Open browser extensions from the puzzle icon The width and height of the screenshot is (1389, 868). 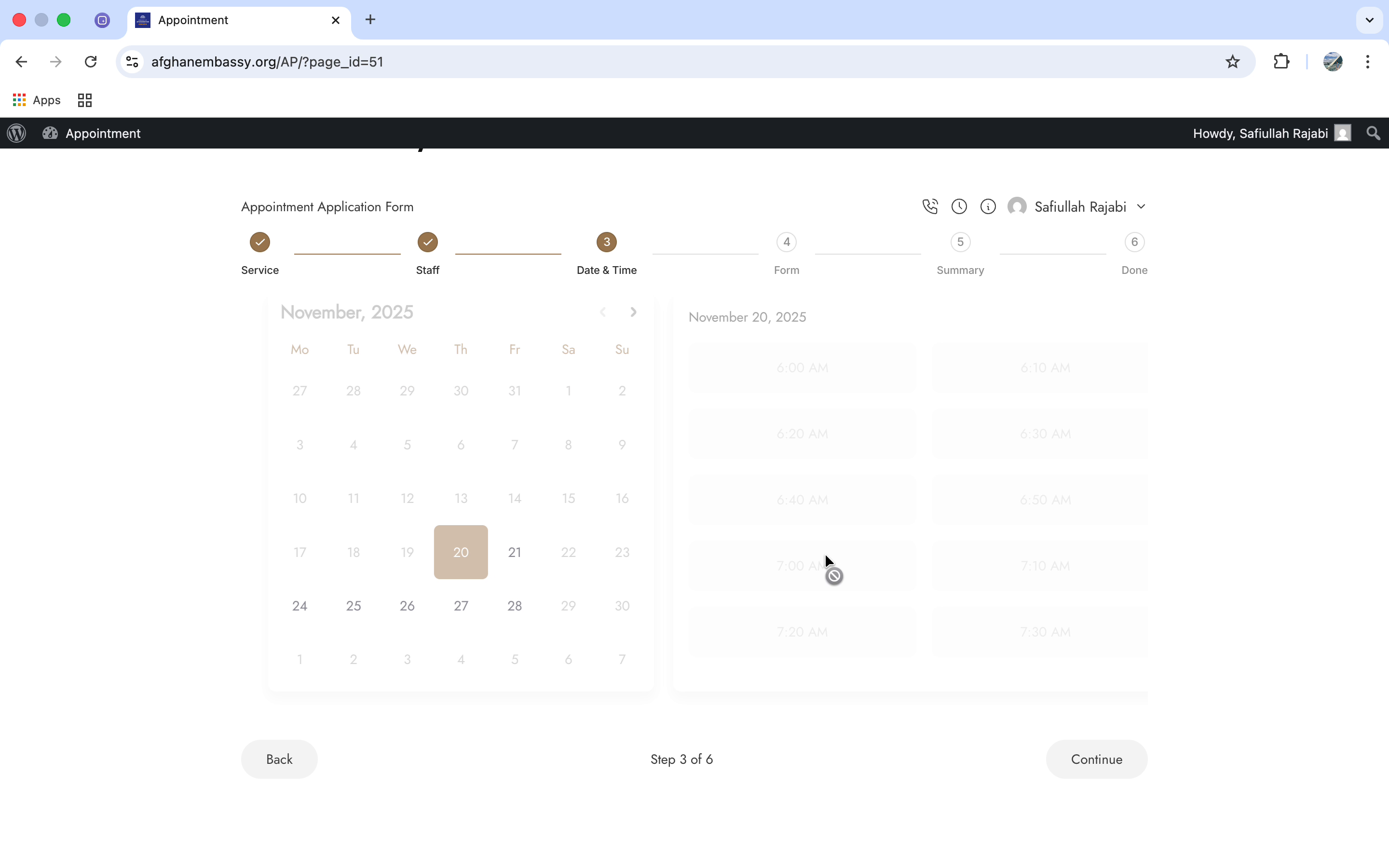(x=1281, y=61)
